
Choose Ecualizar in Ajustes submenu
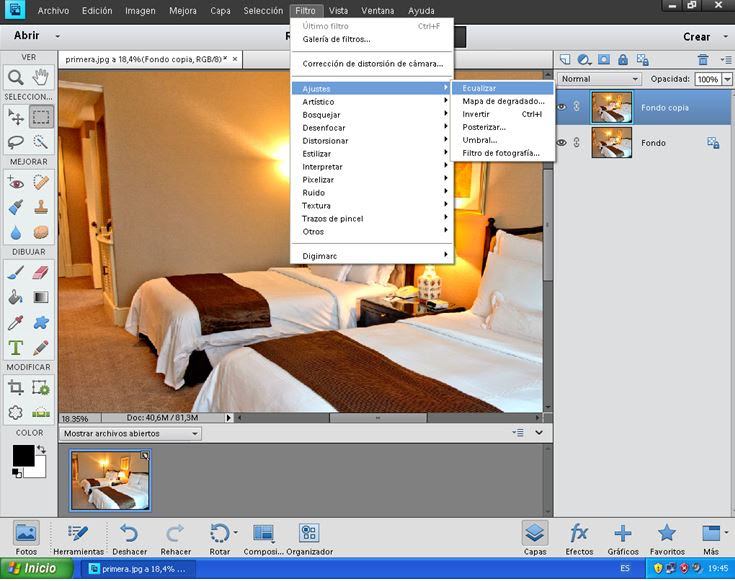(502, 88)
